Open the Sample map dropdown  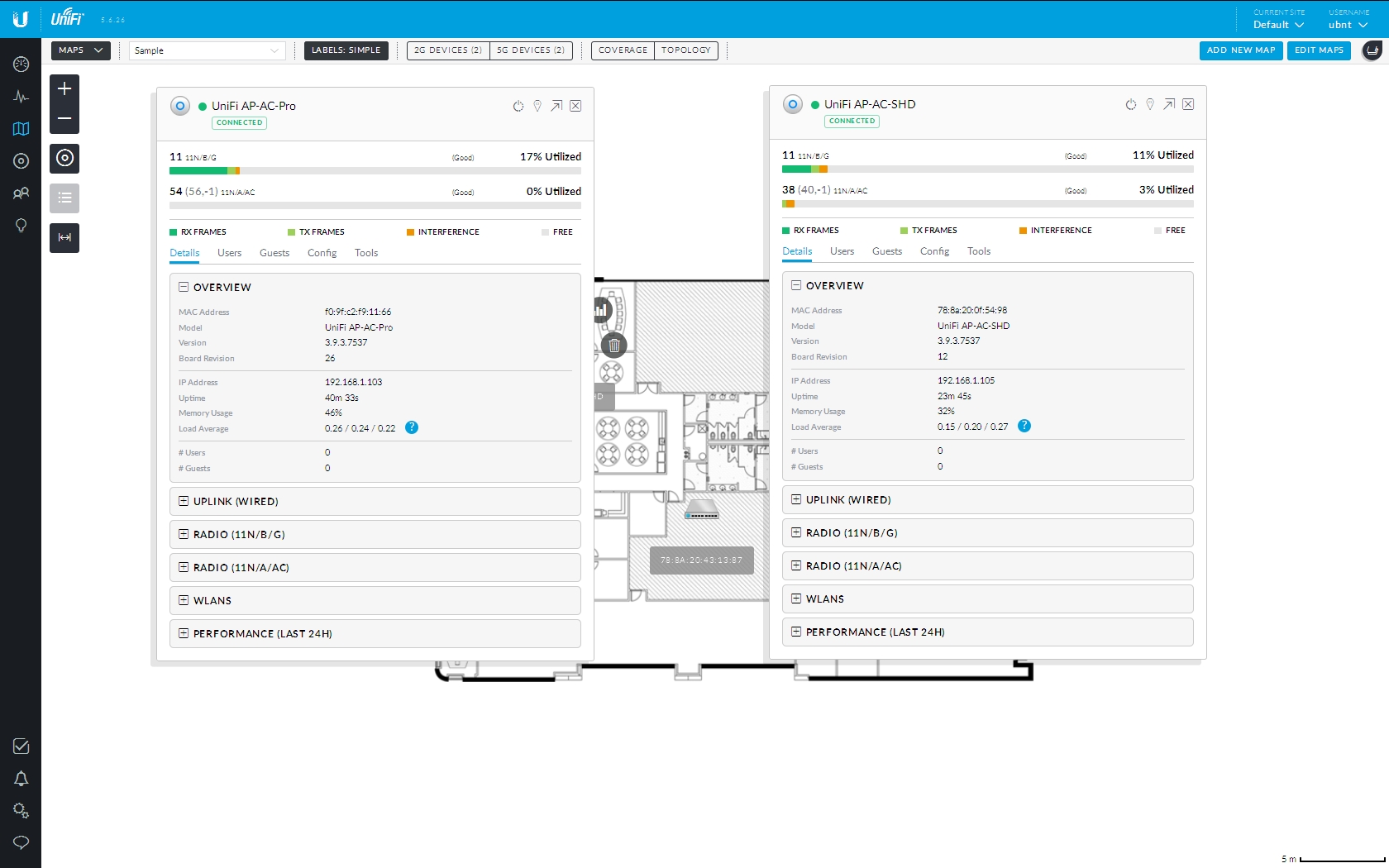207,50
